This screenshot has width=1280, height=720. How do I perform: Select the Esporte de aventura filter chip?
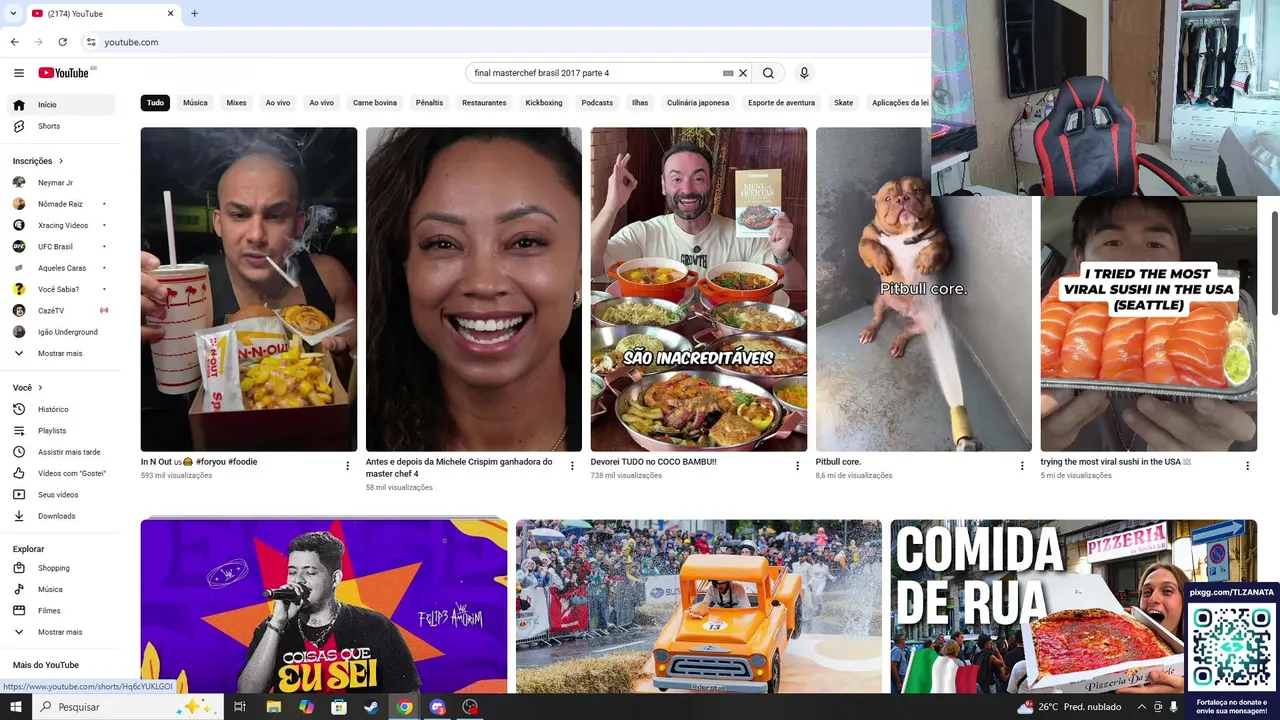tap(781, 103)
